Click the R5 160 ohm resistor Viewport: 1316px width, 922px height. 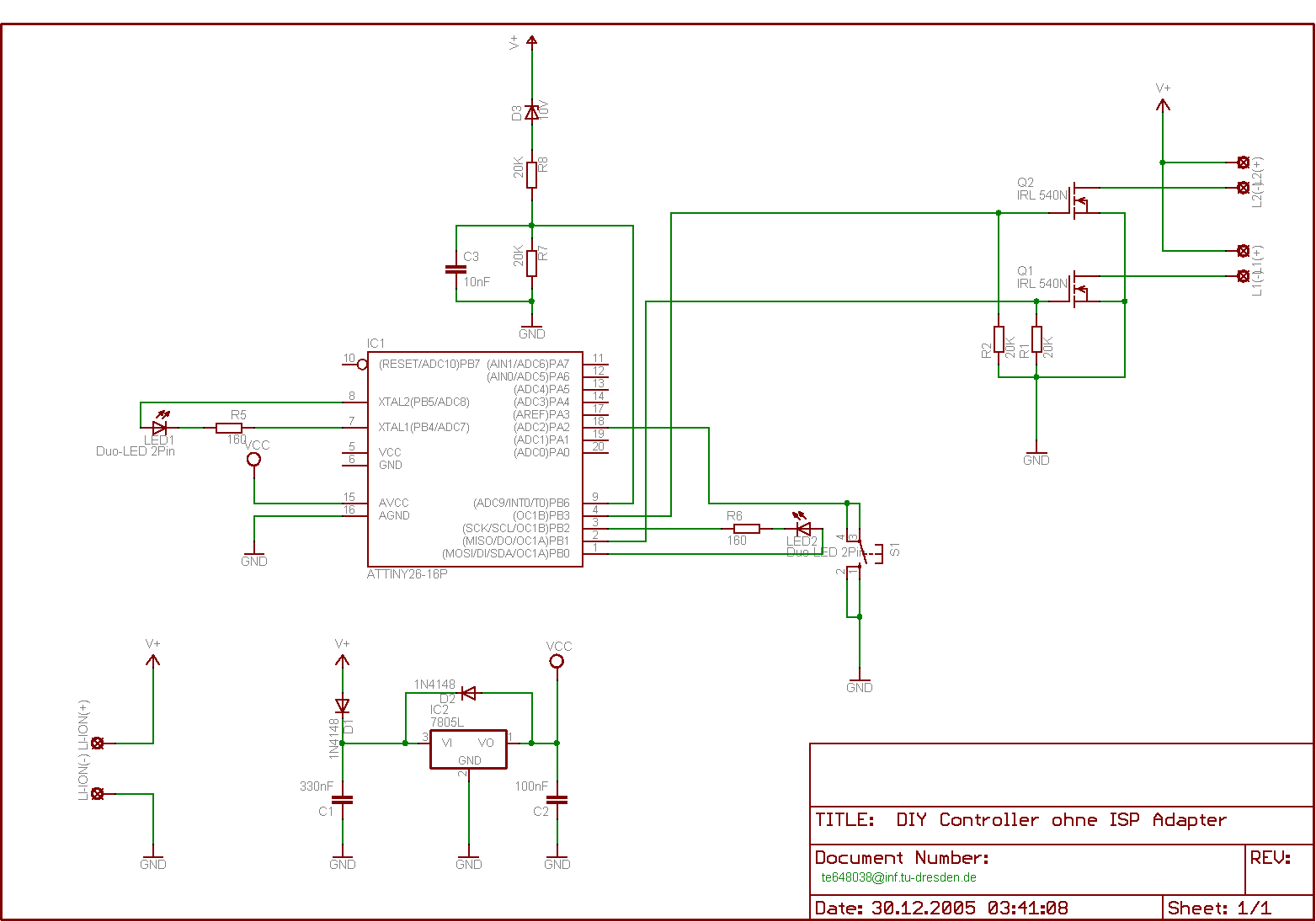click(229, 428)
